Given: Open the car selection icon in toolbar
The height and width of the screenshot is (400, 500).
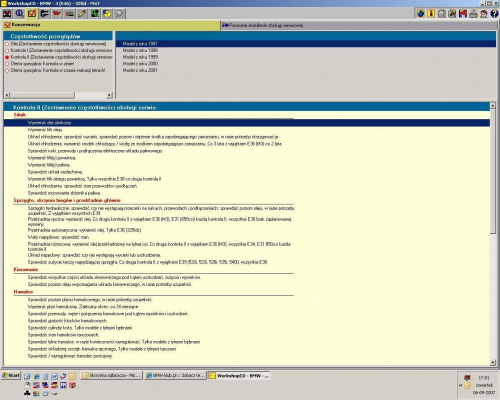Looking at the screenshot, I should pyautogui.click(x=7, y=14).
